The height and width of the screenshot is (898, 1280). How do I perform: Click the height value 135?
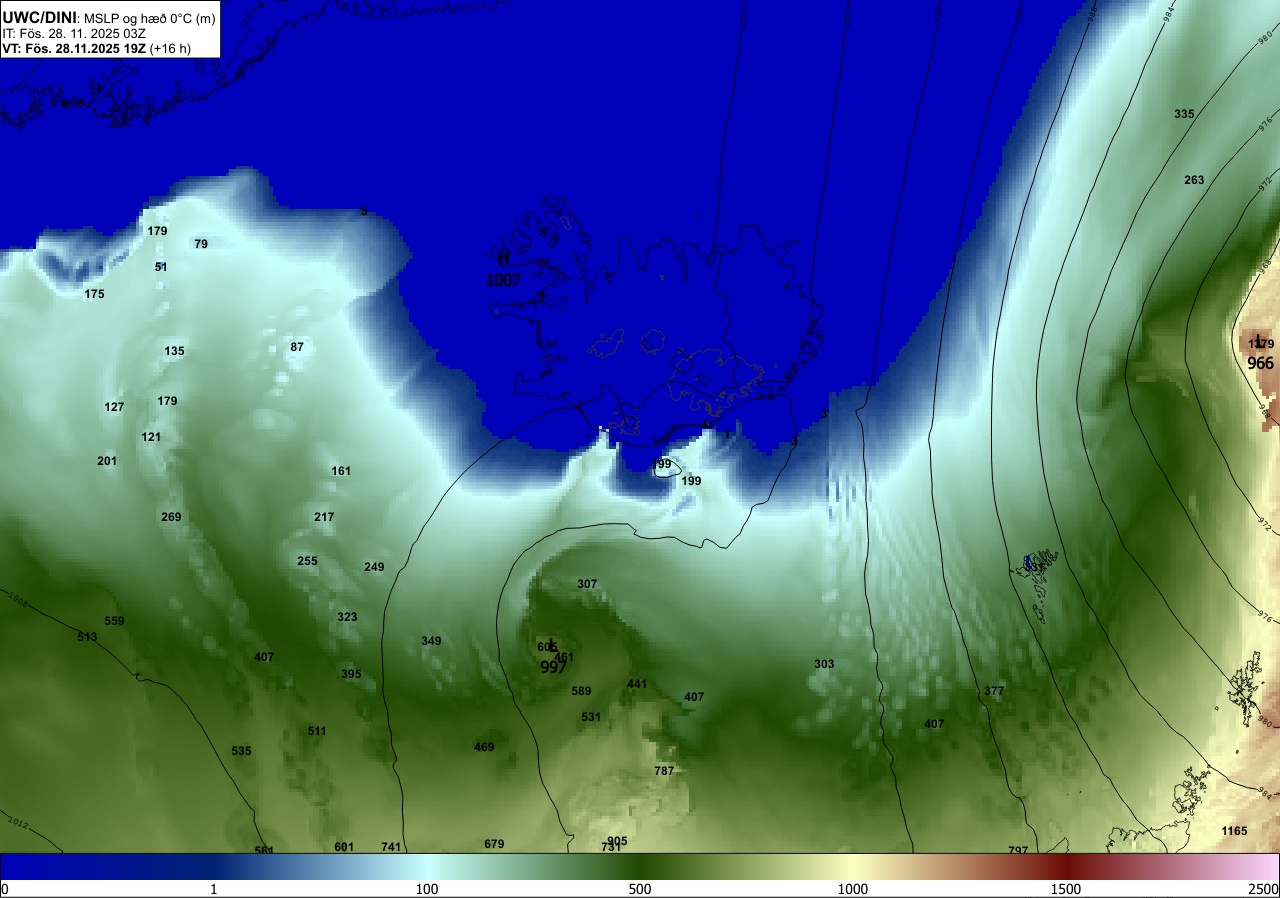tap(174, 351)
